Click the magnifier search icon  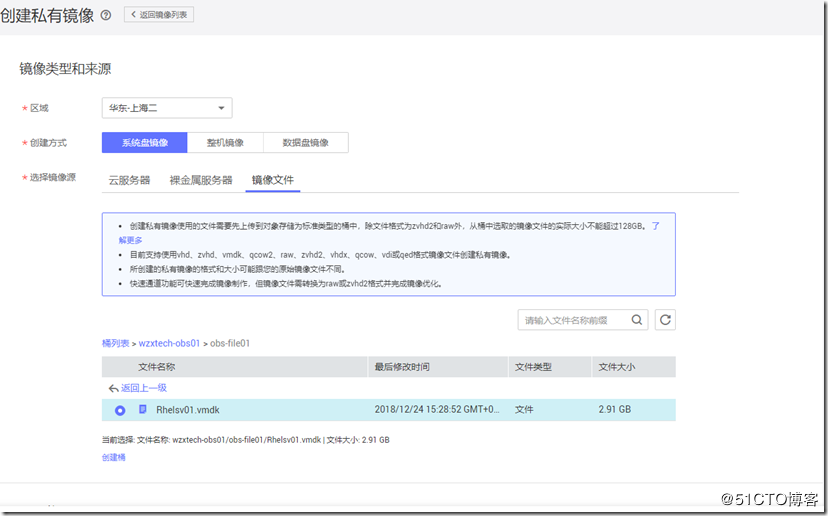pyautogui.click(x=637, y=320)
